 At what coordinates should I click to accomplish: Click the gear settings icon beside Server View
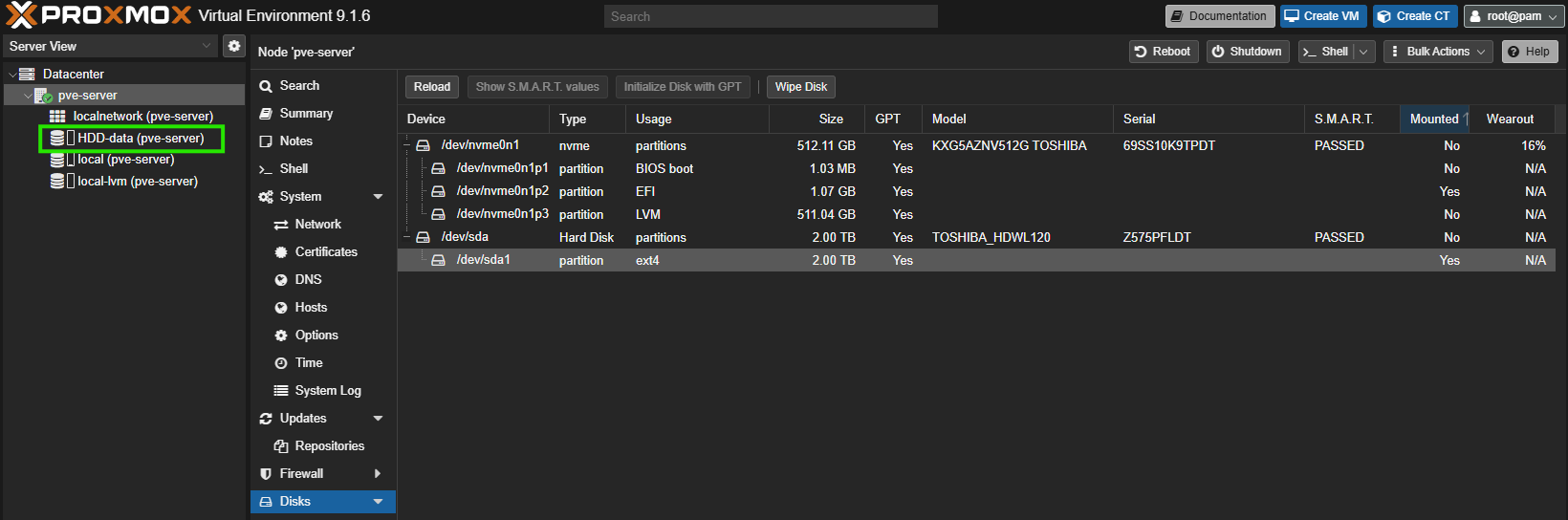234,46
